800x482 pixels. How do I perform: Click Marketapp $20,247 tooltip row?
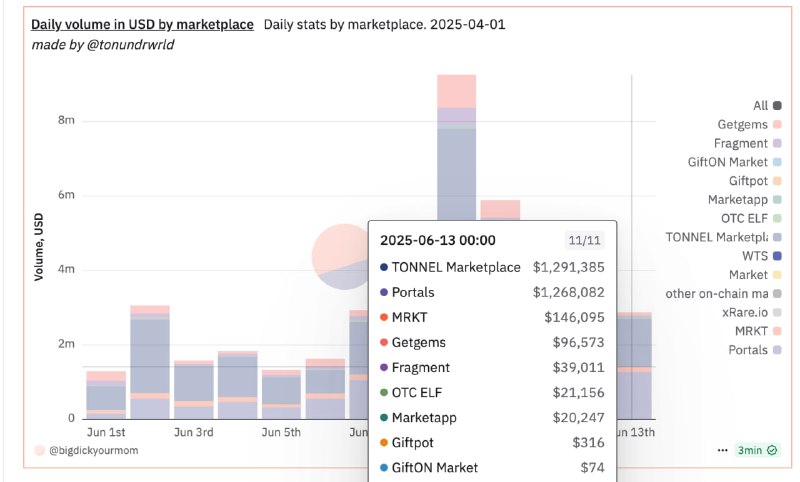tap(492, 417)
